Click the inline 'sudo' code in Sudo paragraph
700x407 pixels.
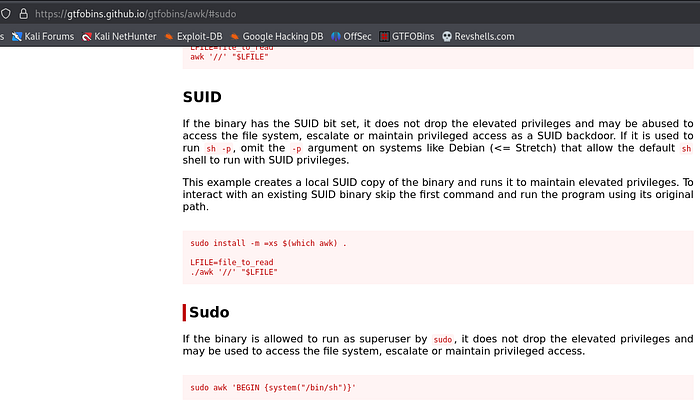pyautogui.click(x=443, y=340)
